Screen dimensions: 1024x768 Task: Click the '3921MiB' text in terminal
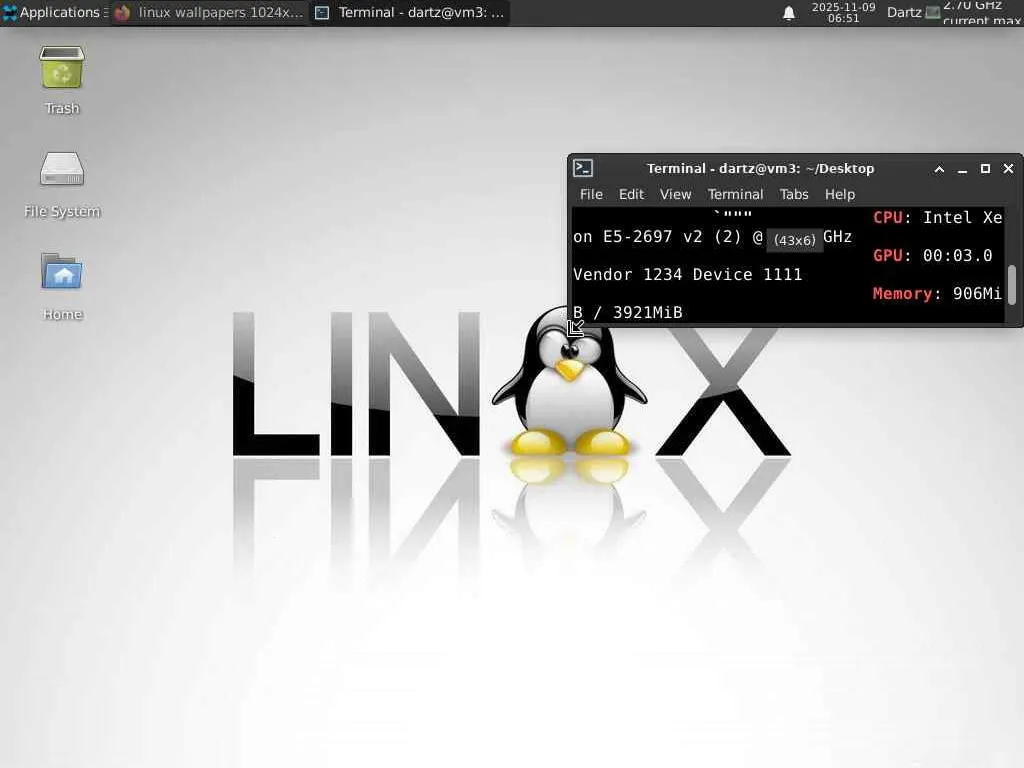(x=647, y=313)
